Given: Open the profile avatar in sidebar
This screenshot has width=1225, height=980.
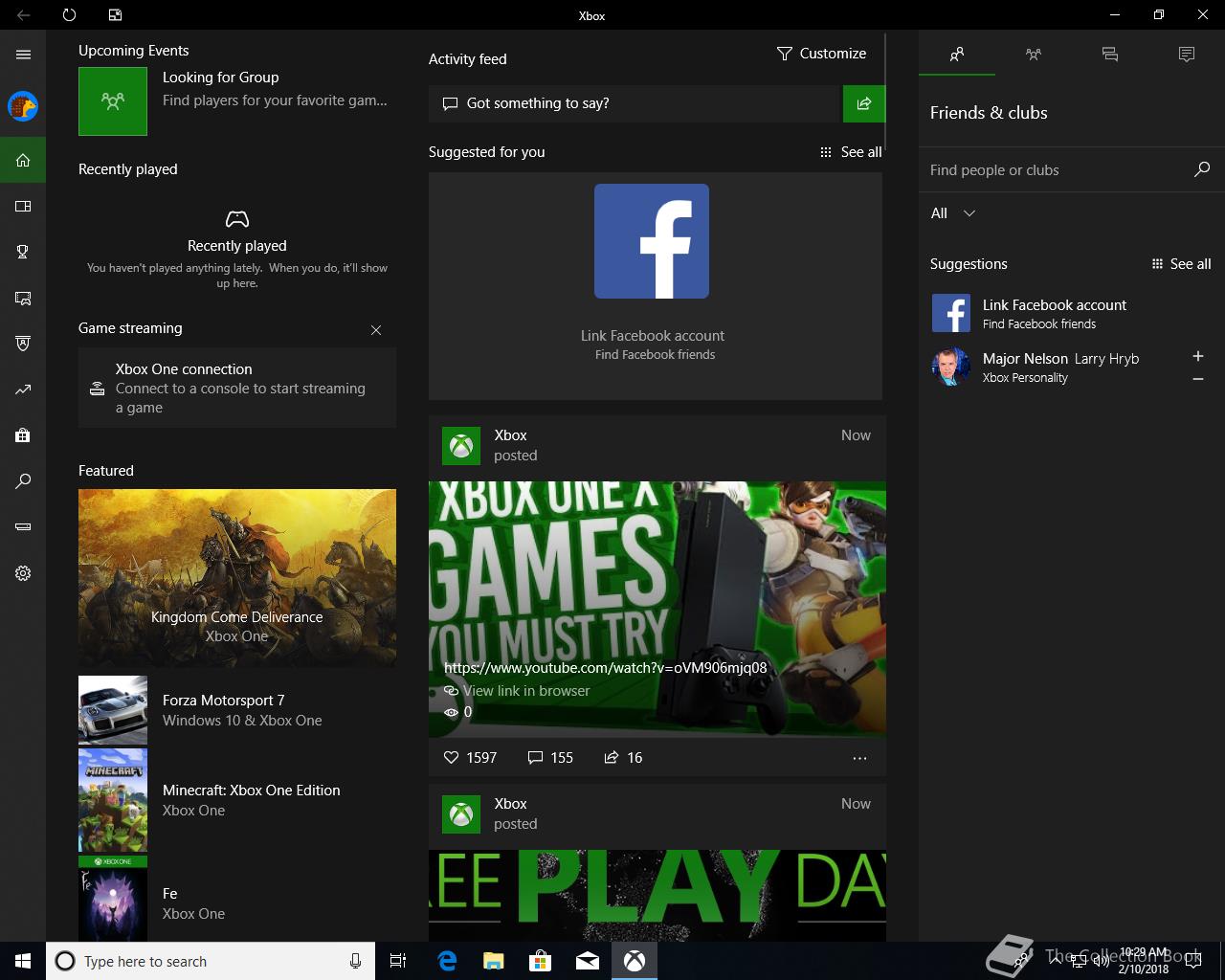Looking at the screenshot, I should click(x=23, y=106).
